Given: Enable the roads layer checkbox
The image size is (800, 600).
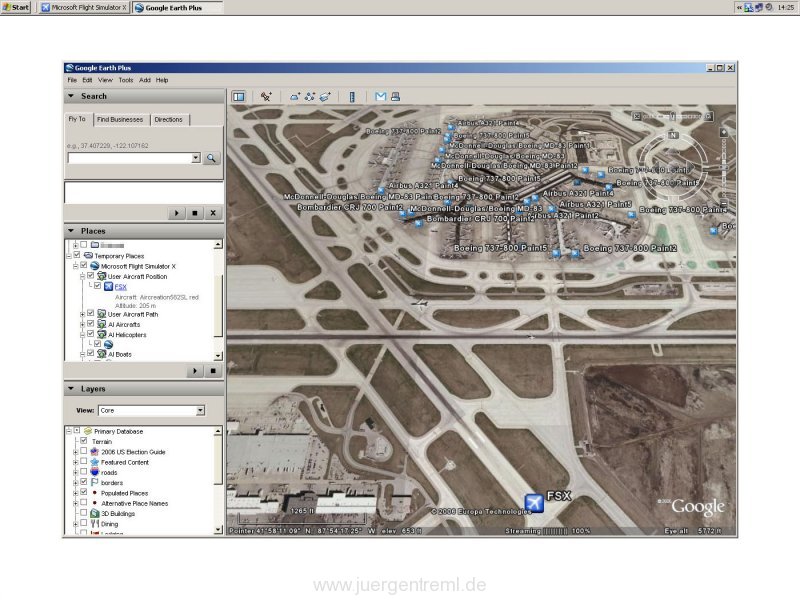Looking at the screenshot, I should click(84, 472).
